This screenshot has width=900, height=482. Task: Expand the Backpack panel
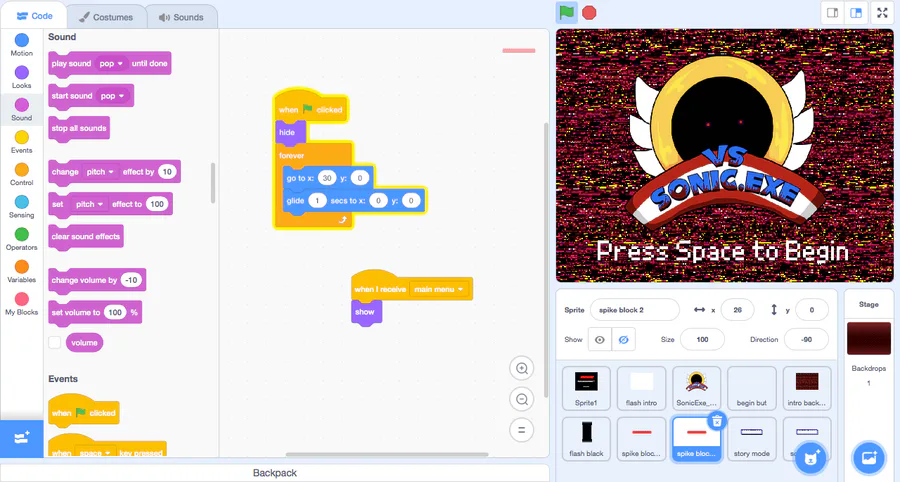tap(274, 473)
